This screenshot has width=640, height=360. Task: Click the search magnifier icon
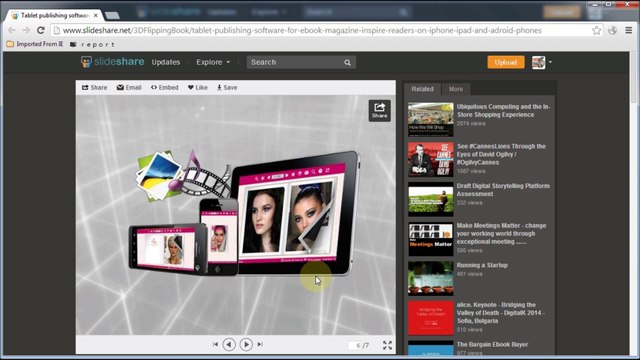[x=347, y=62]
